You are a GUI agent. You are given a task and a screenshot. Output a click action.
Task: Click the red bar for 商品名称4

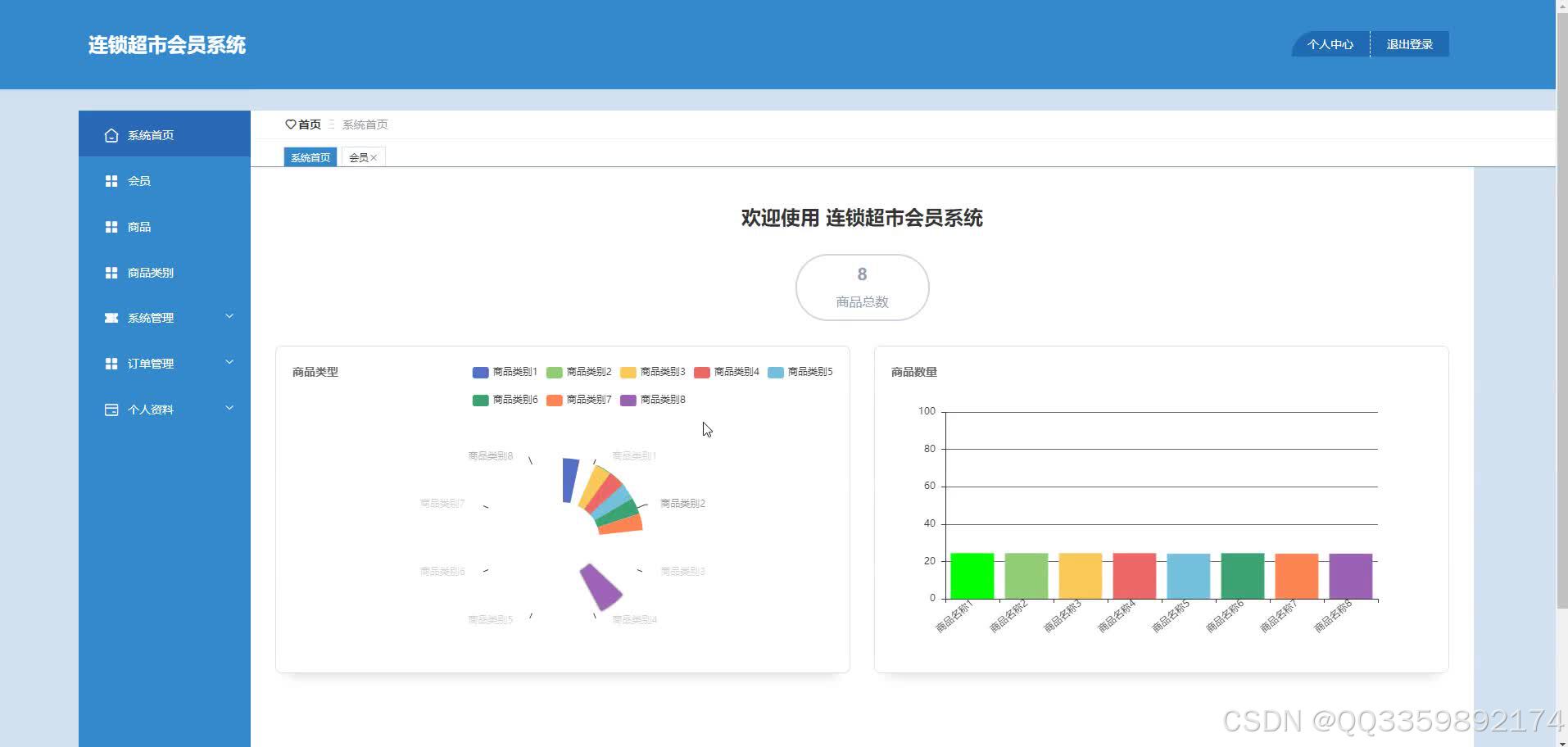click(x=1135, y=576)
